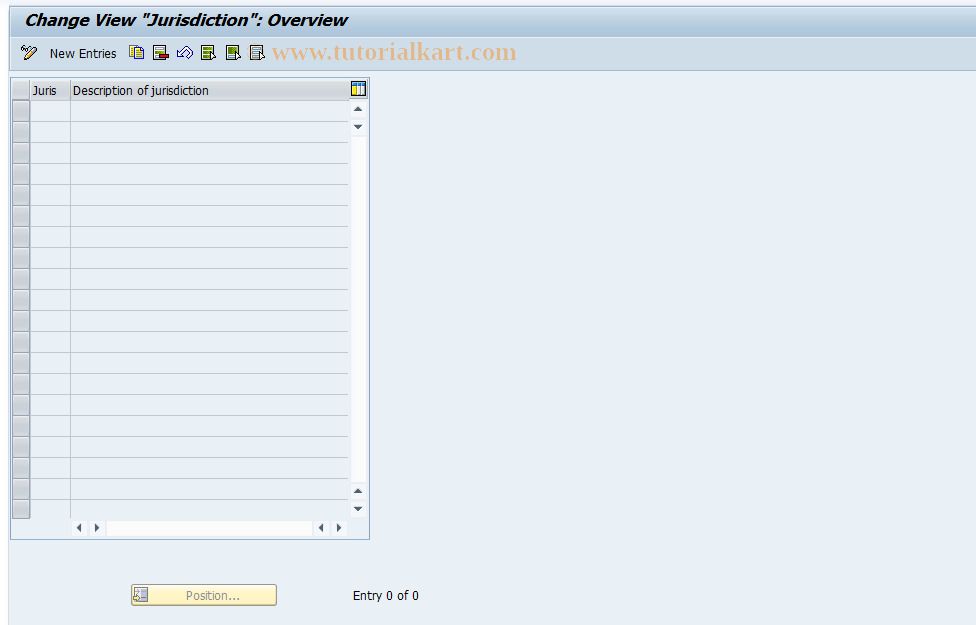Click the Juris column header
This screenshot has height=625, width=976.
point(50,90)
